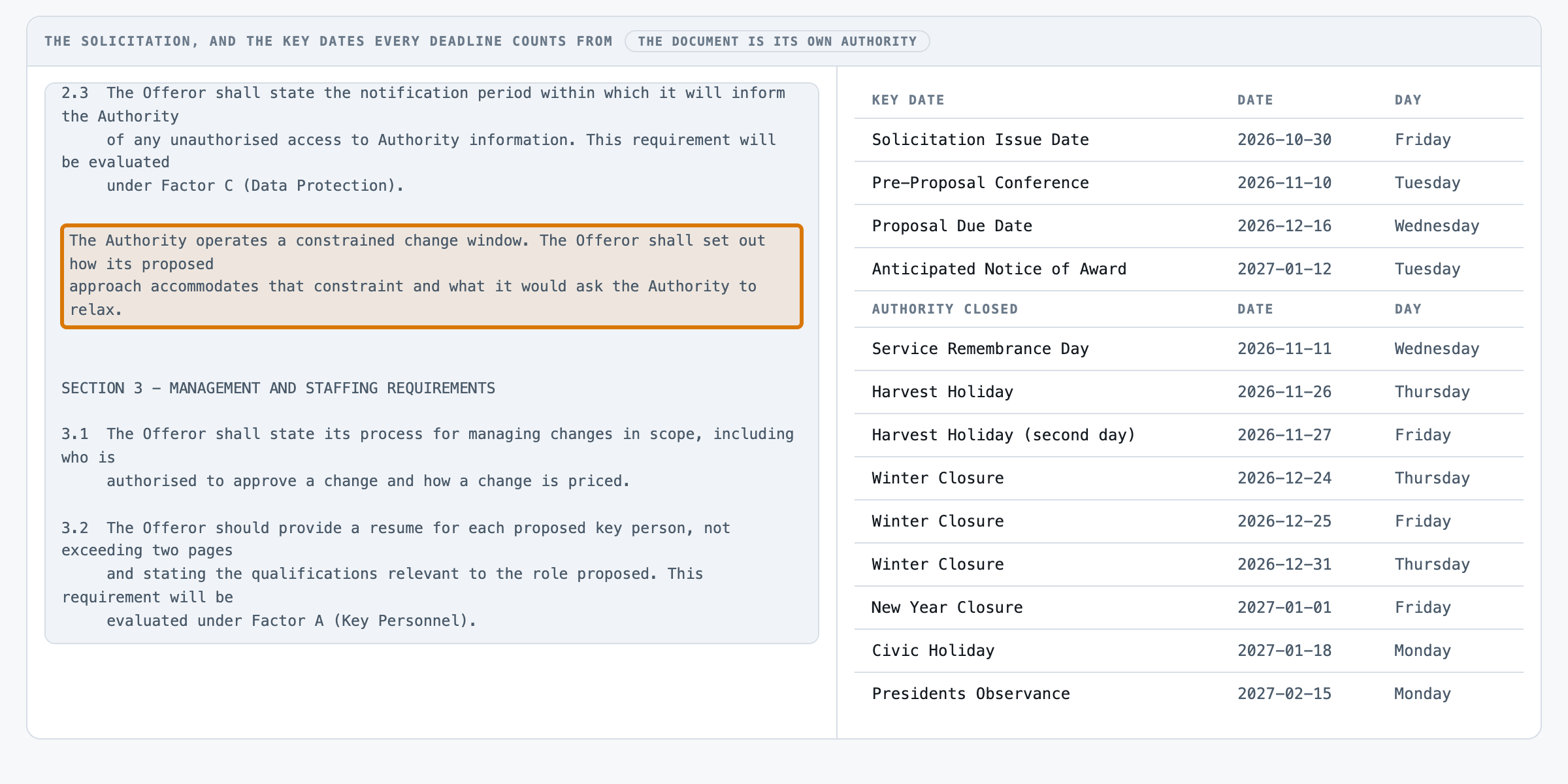Screen dimensions: 1568x784
Task: Click the Winter Closure 2026-12-31 row
Action: pyautogui.click(x=1188, y=564)
